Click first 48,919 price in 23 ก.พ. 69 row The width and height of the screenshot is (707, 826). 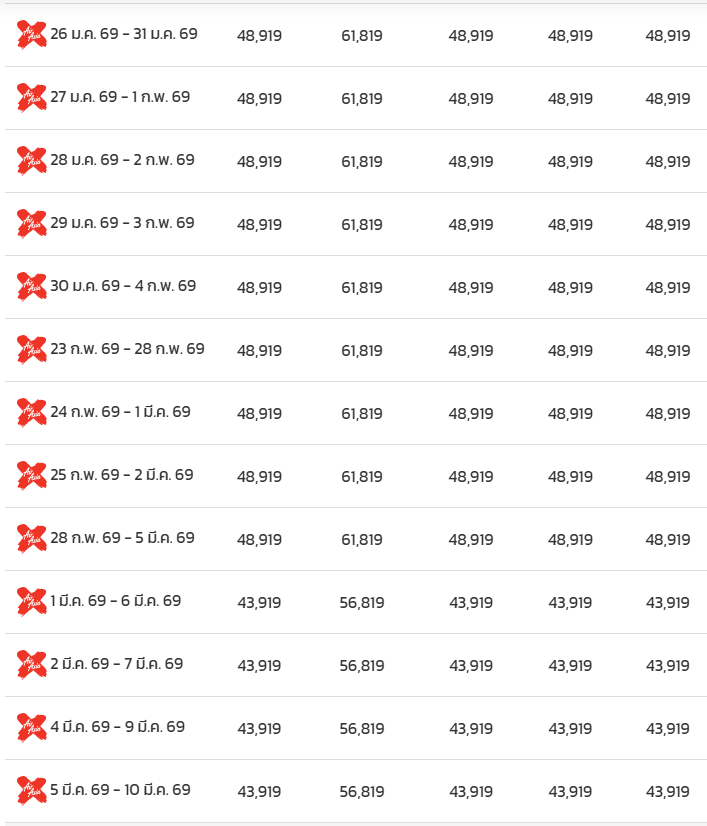tap(259, 351)
